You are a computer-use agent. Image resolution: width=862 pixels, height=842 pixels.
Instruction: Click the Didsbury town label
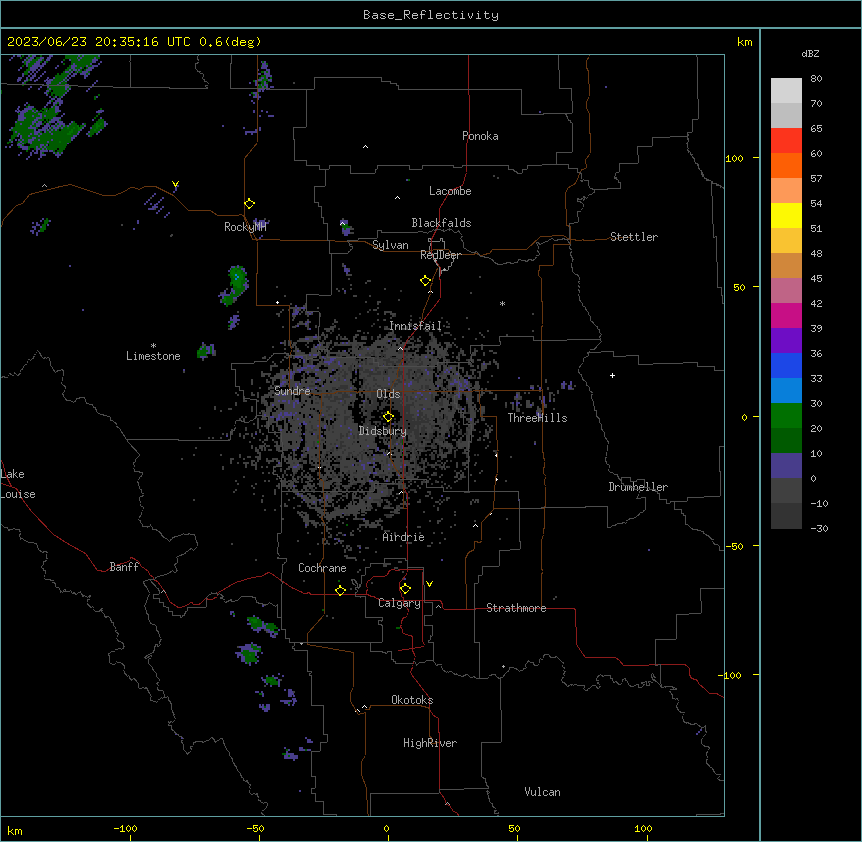coord(383,431)
